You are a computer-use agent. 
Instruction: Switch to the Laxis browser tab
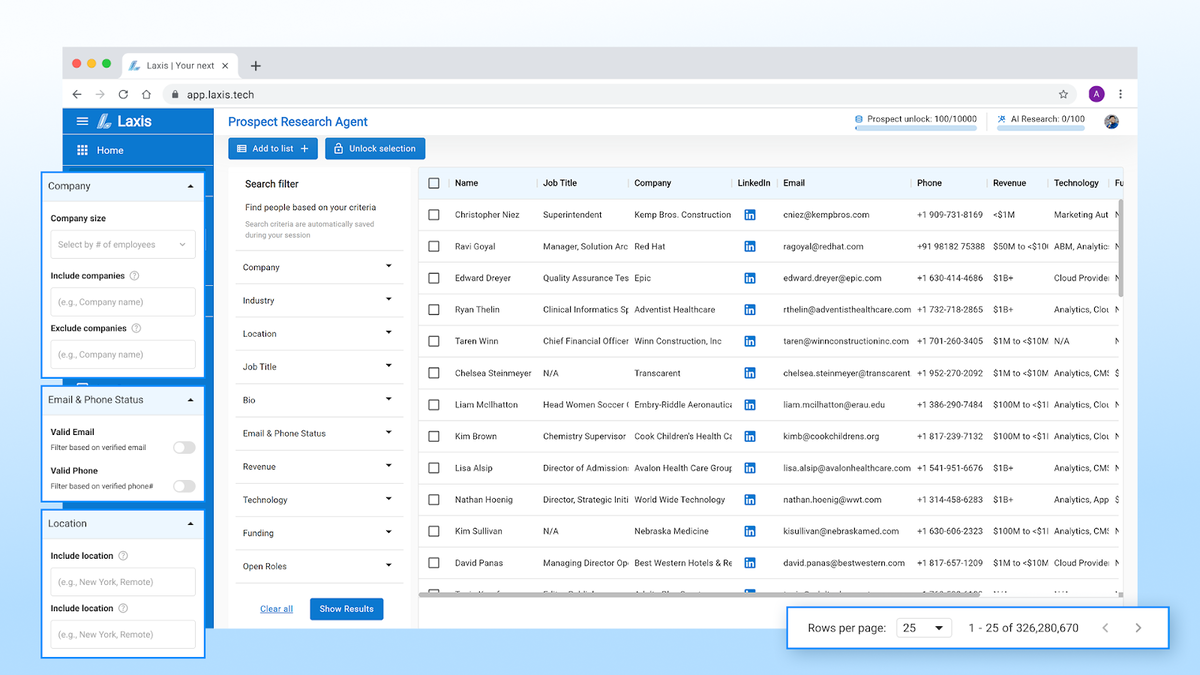click(x=180, y=65)
